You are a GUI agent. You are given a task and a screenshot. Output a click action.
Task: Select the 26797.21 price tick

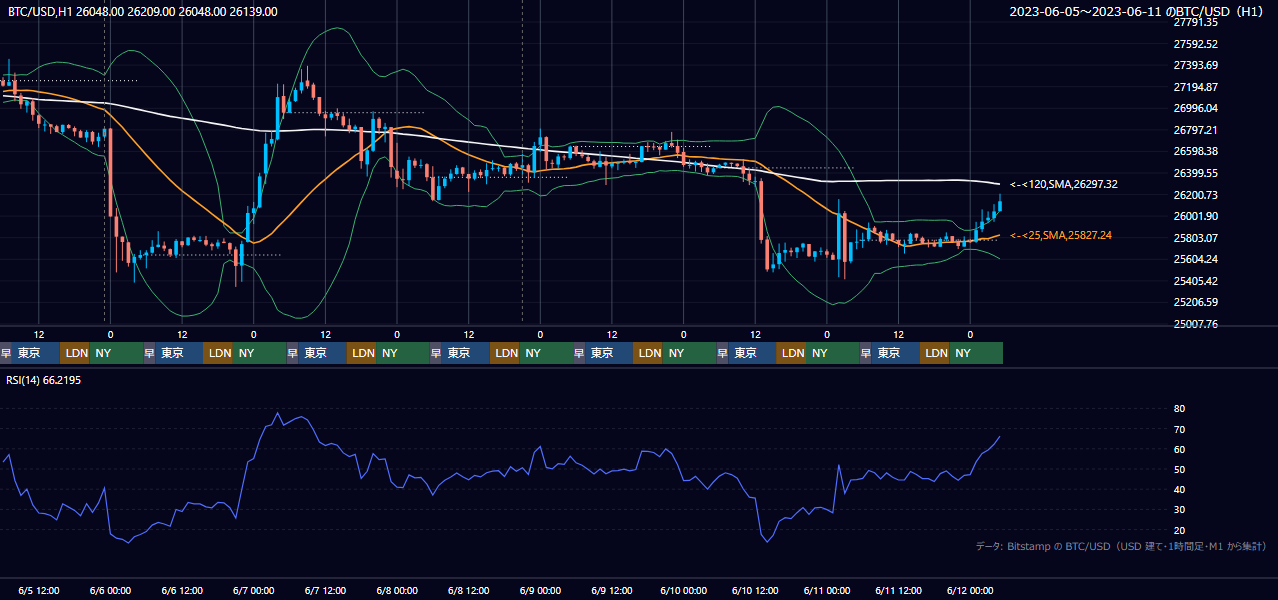[x=1195, y=130]
